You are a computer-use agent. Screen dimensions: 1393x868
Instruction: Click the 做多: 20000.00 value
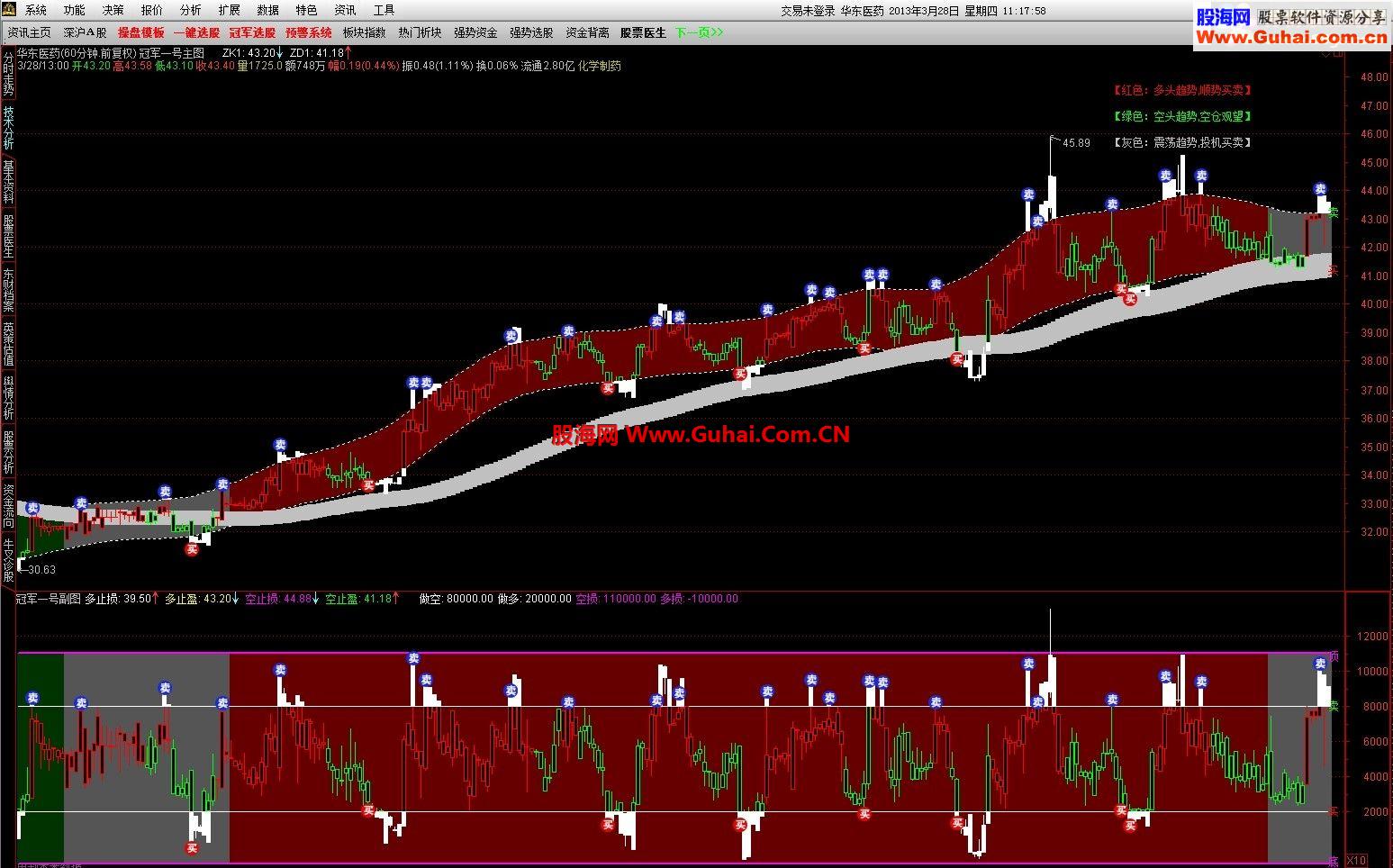534,598
